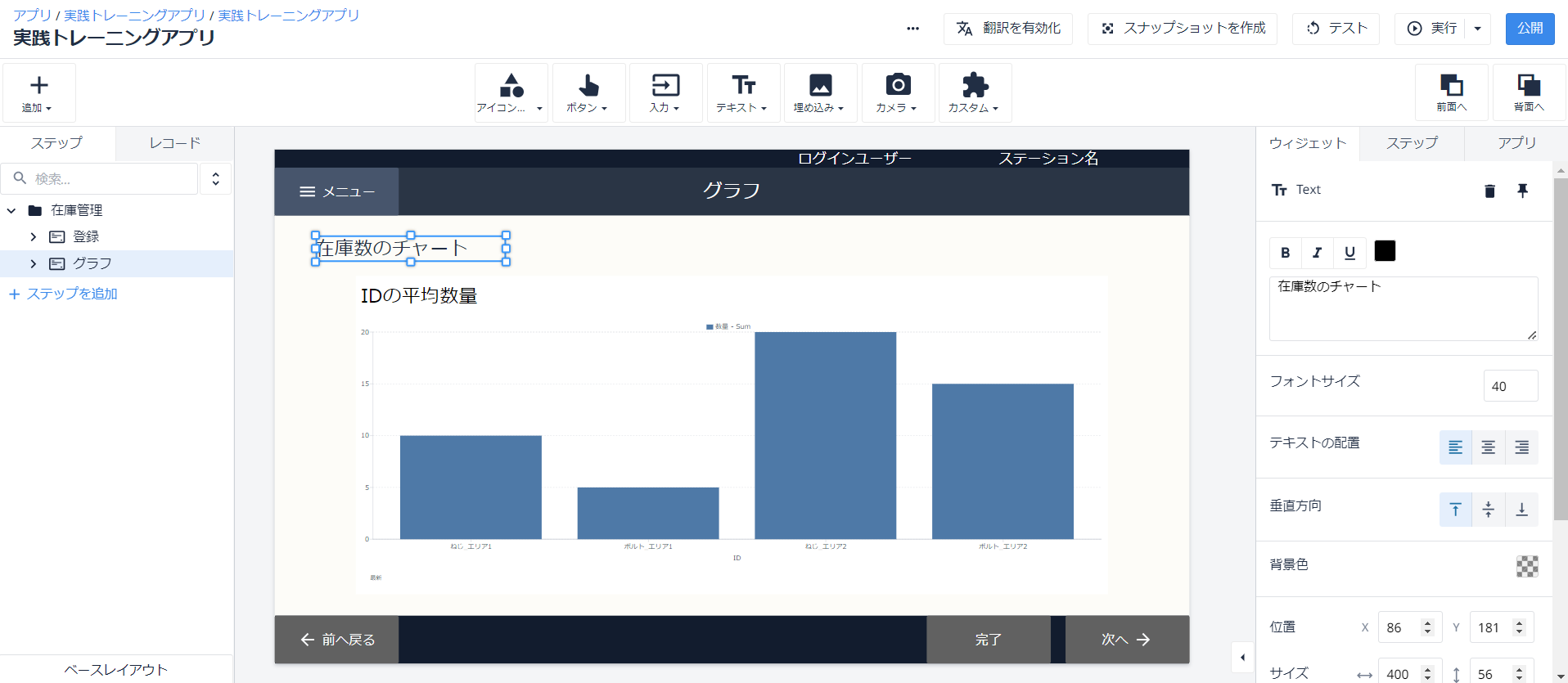Open the 入力 input widget menu
The image size is (1568, 683).
pos(665,93)
